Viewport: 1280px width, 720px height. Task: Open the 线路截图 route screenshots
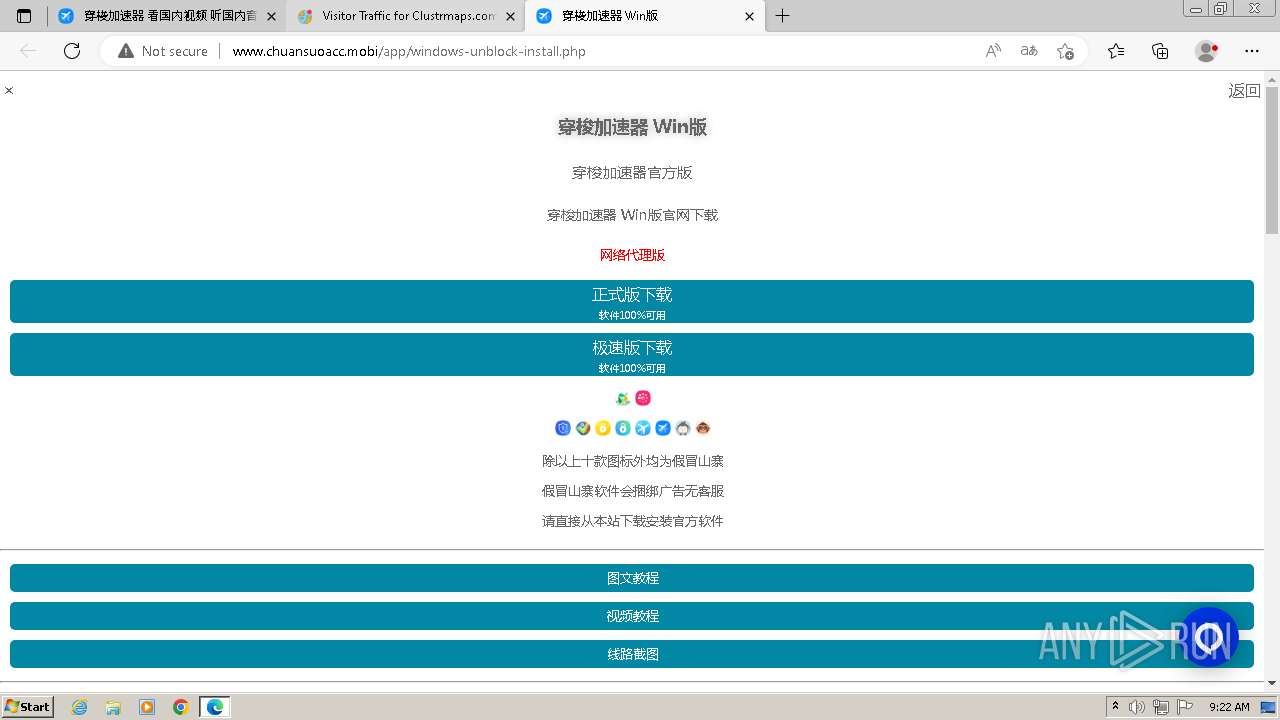(632, 654)
